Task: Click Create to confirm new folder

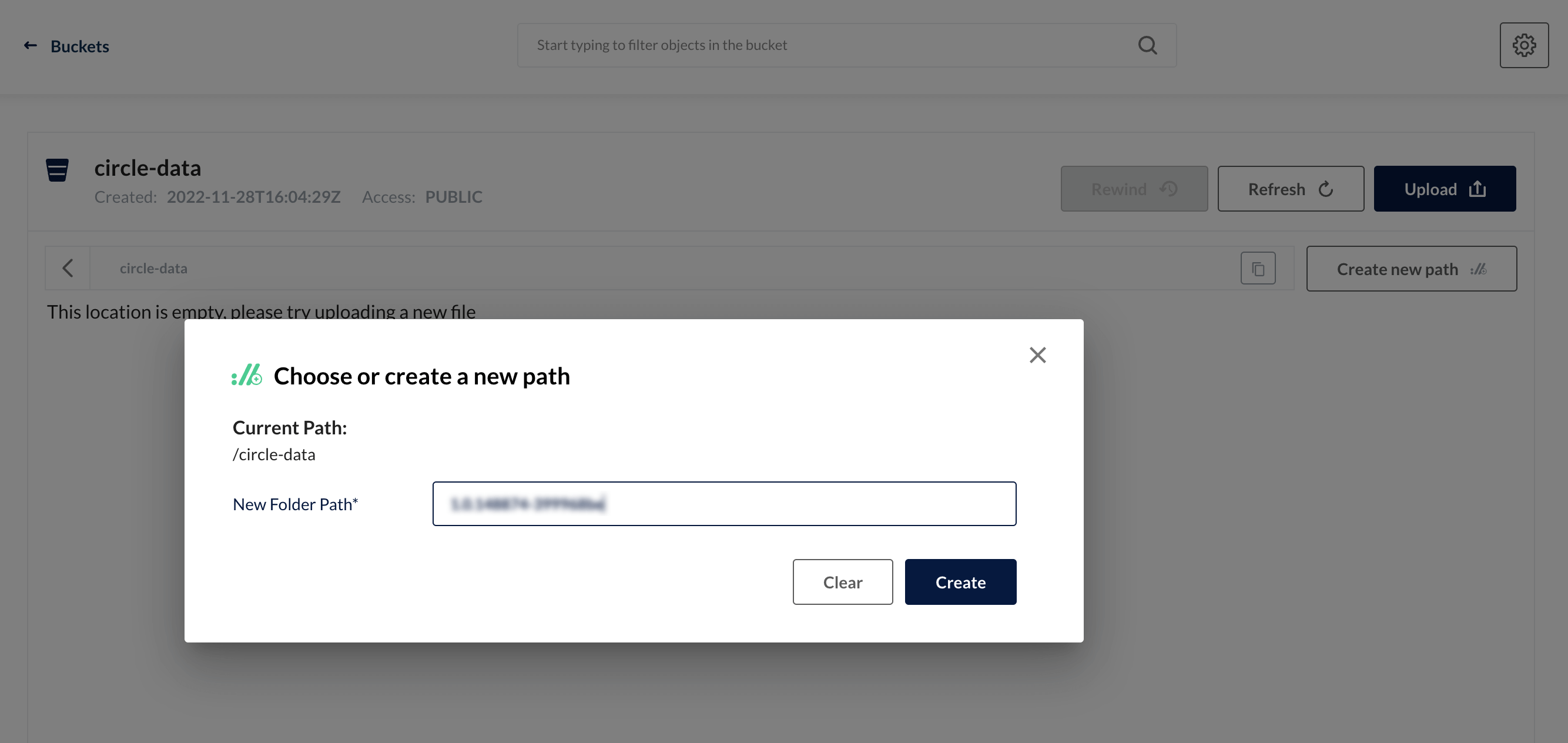Action: click(960, 581)
